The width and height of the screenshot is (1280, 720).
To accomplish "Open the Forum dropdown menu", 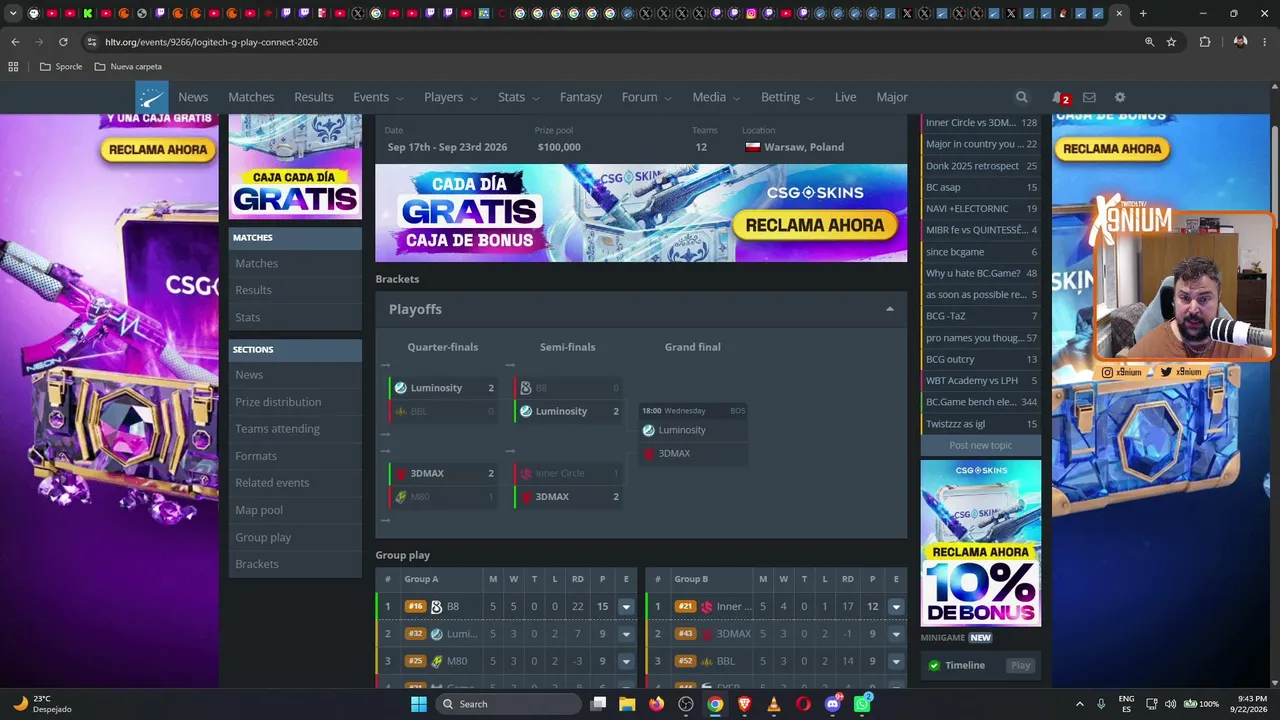I will click(647, 97).
